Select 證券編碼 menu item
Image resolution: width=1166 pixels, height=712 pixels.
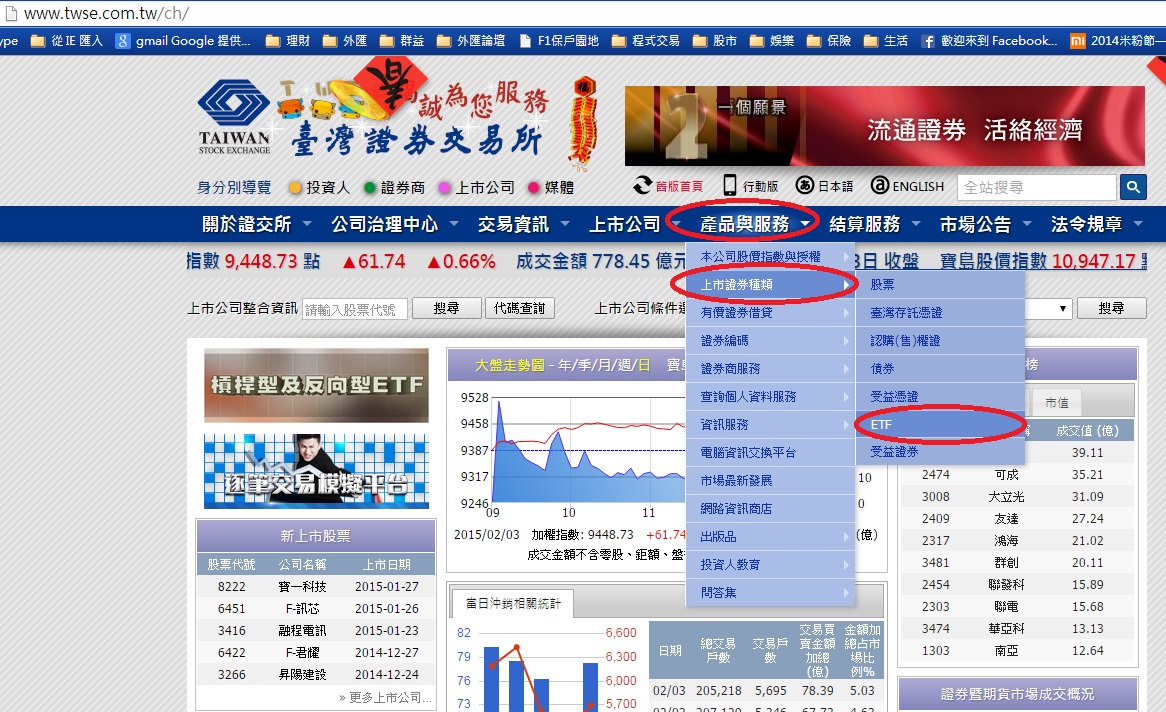[x=770, y=341]
